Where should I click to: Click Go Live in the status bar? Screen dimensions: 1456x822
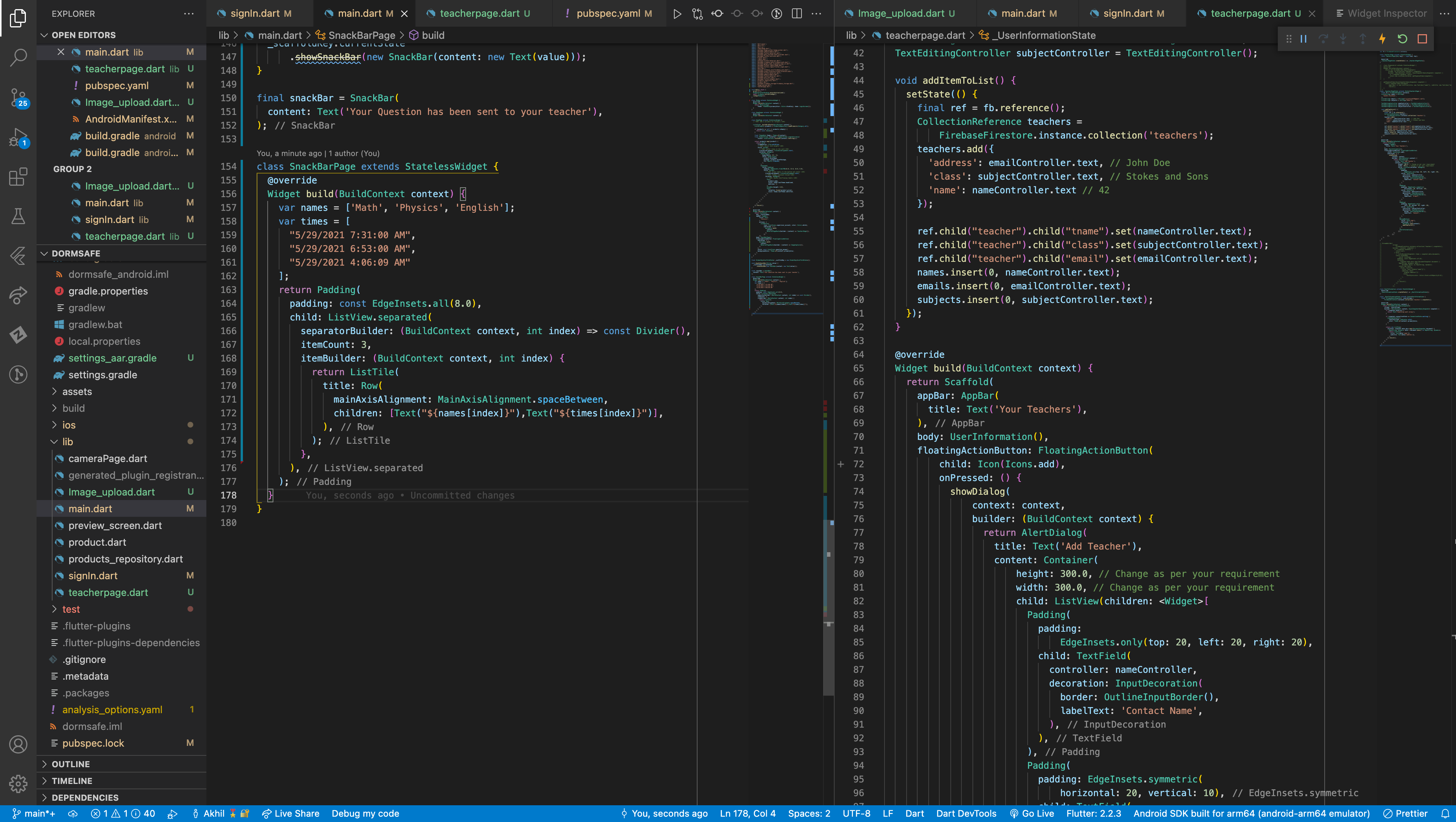(x=1032, y=814)
